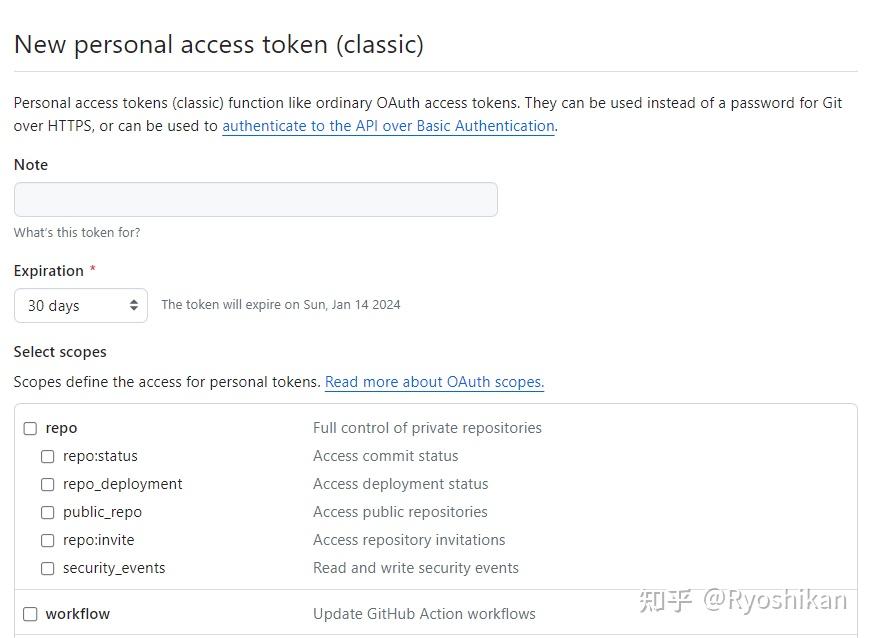Click "Update GitHub Action workflows" description
Screen dimensions: 869x638
point(424,613)
